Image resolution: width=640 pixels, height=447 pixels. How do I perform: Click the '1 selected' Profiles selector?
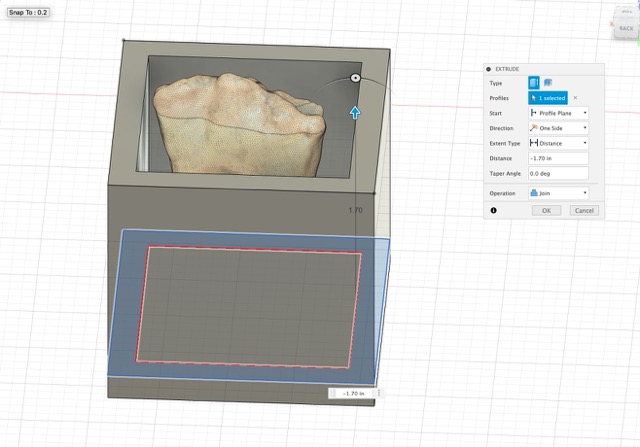(548, 98)
